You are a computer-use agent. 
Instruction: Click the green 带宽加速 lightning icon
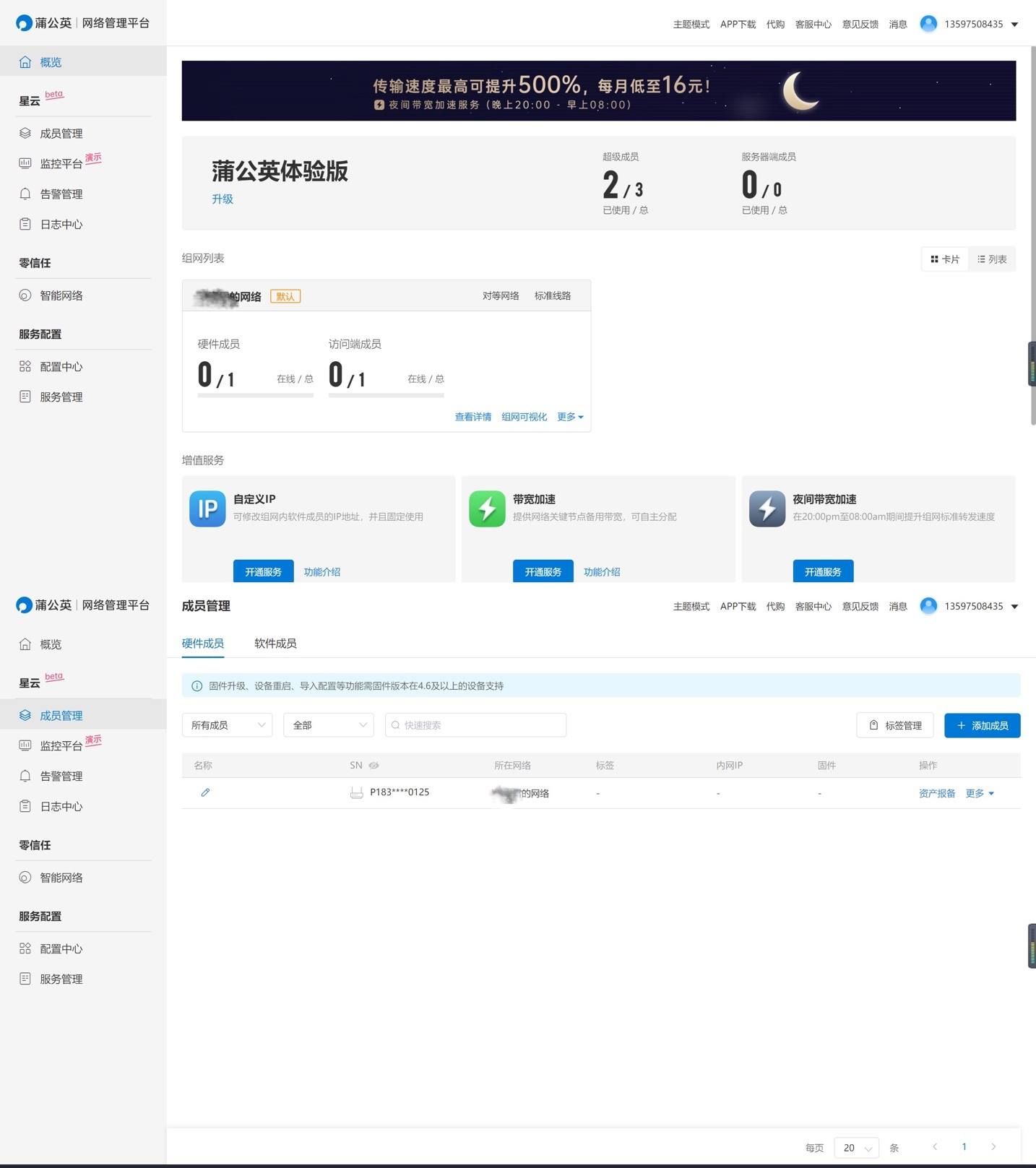[x=487, y=509]
